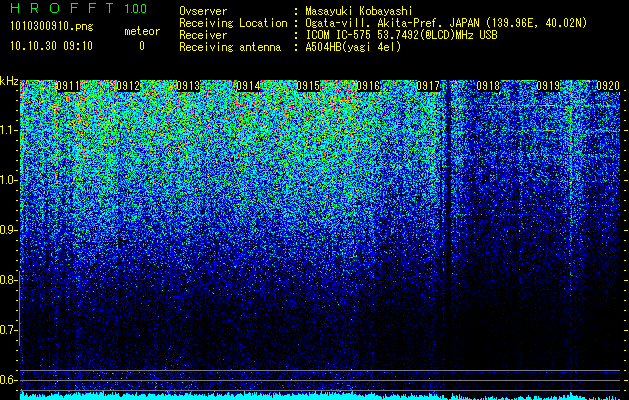Click time marker 0918

(488, 86)
